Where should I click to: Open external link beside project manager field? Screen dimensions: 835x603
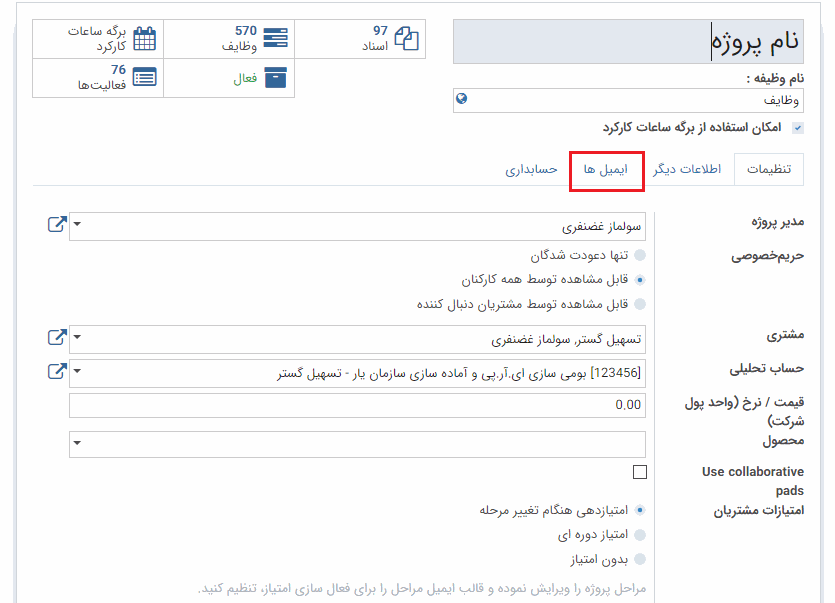57,225
